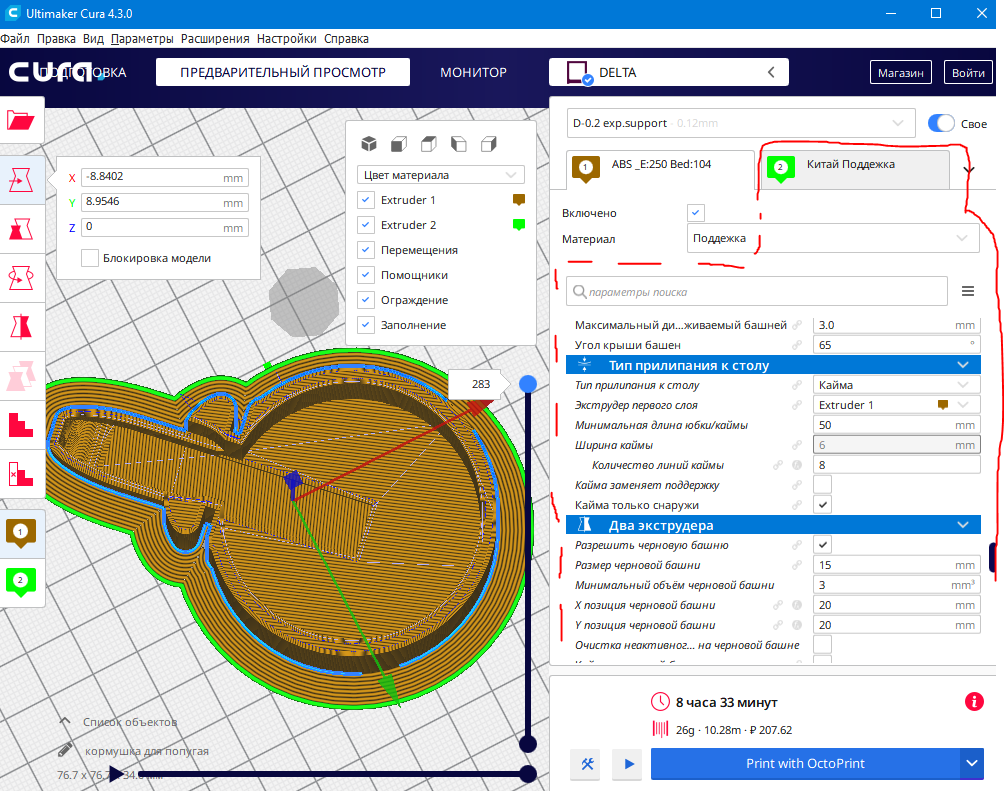
Task: Select the Rotate tool icon
Action: click(20, 278)
